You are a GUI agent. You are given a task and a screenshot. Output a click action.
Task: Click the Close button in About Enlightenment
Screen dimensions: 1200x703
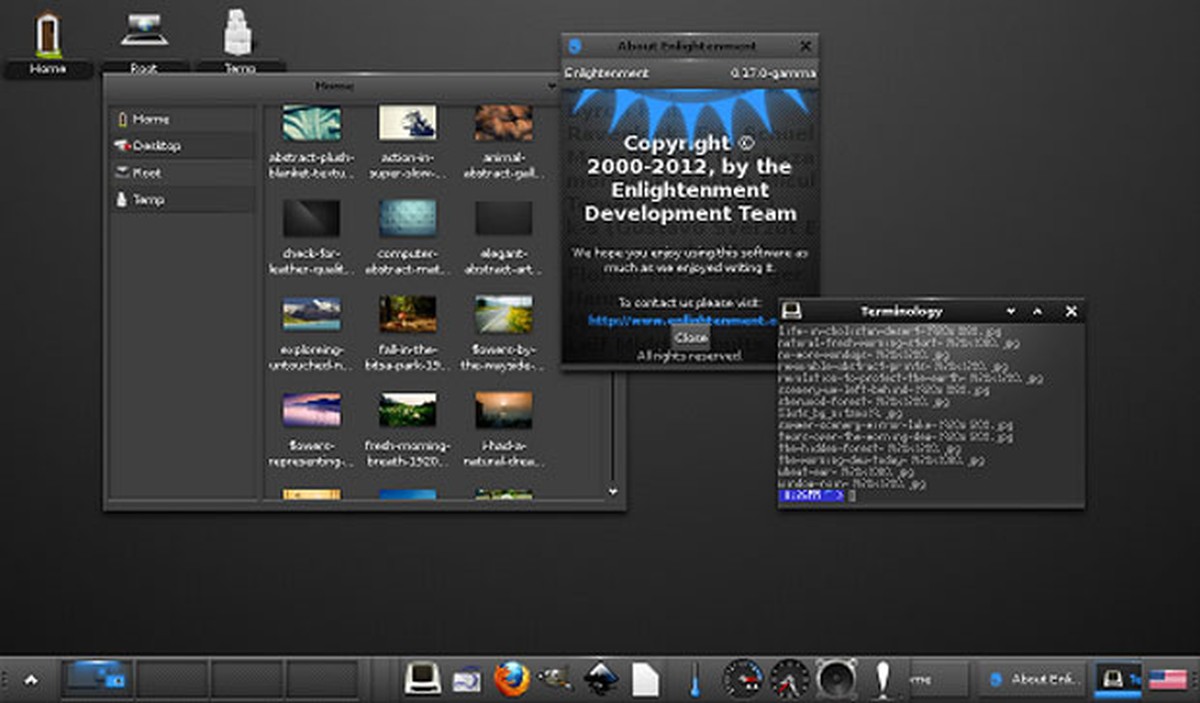690,339
